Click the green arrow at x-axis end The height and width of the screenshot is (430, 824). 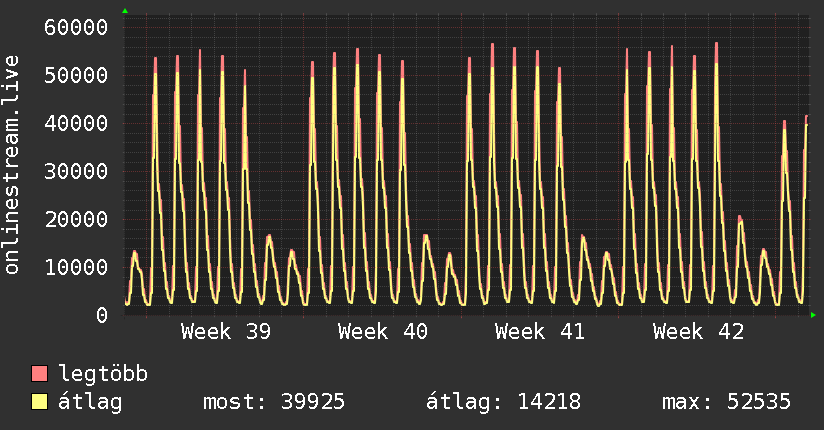click(x=813, y=315)
